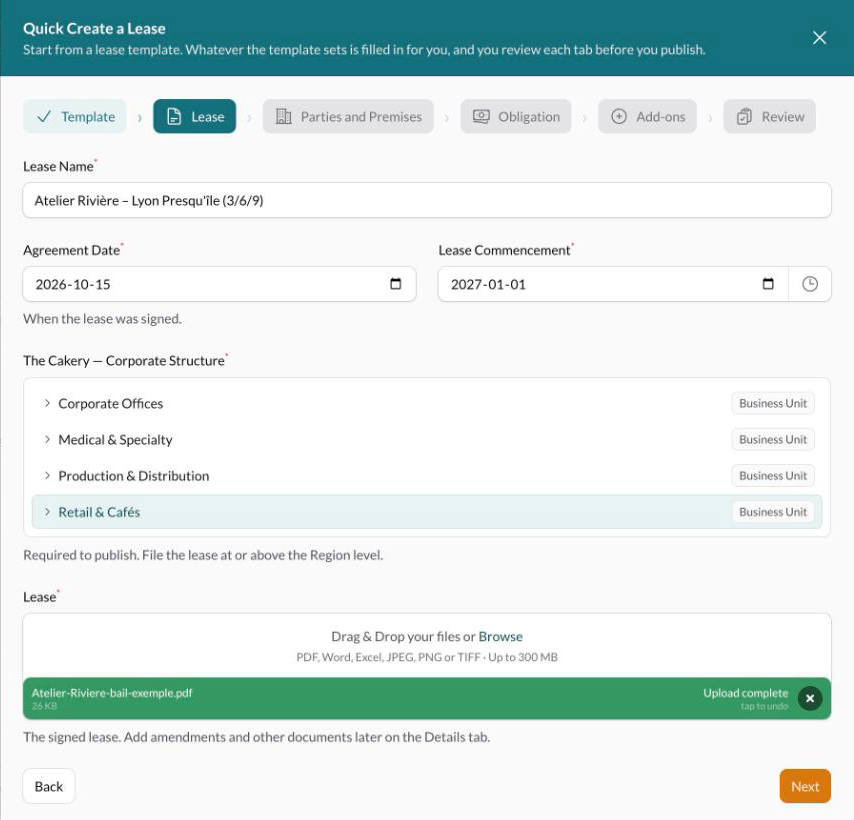854x820 pixels.
Task: Open the Add-ons step
Action: tap(647, 117)
